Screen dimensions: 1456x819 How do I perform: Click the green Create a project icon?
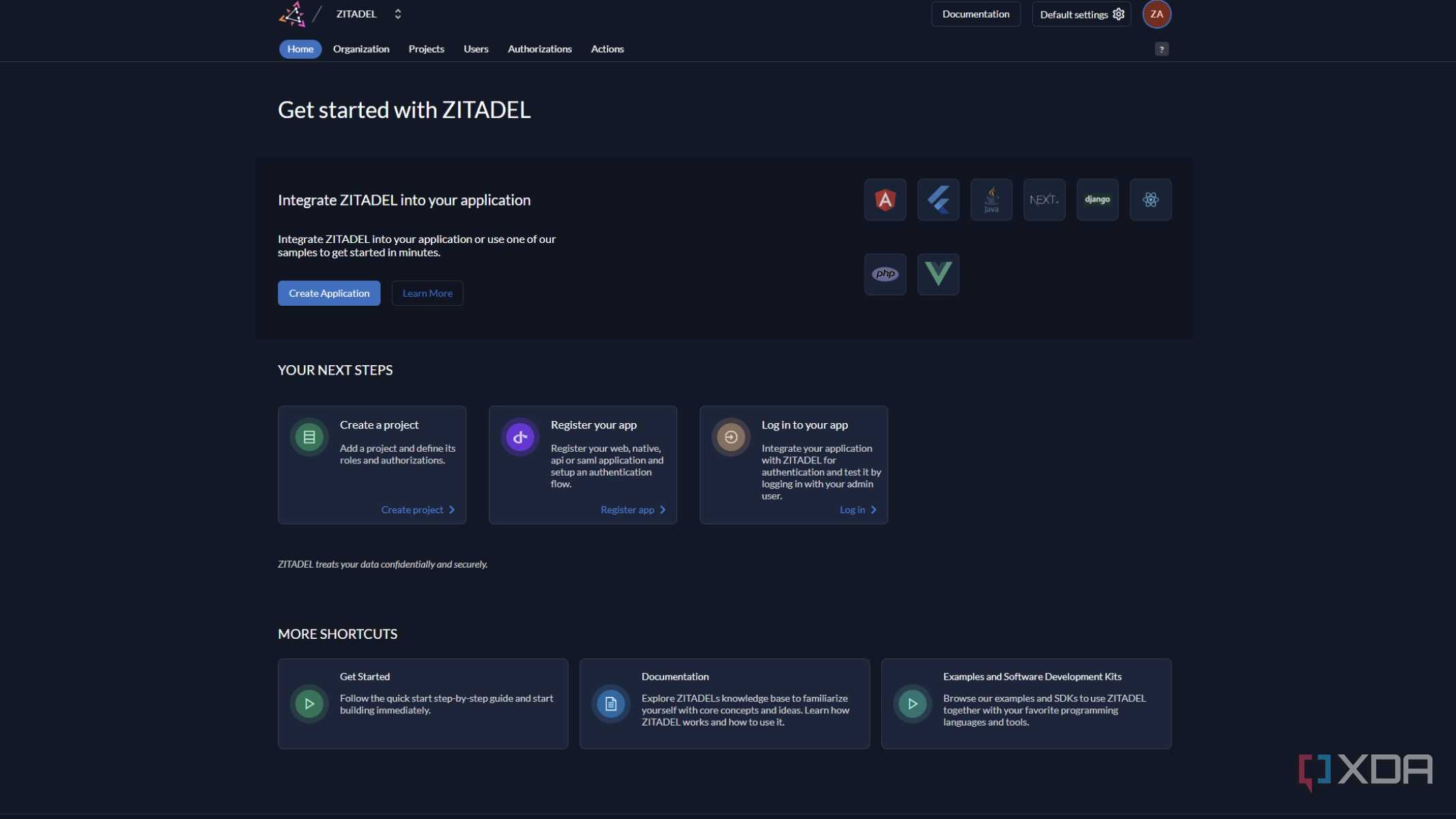(x=309, y=437)
